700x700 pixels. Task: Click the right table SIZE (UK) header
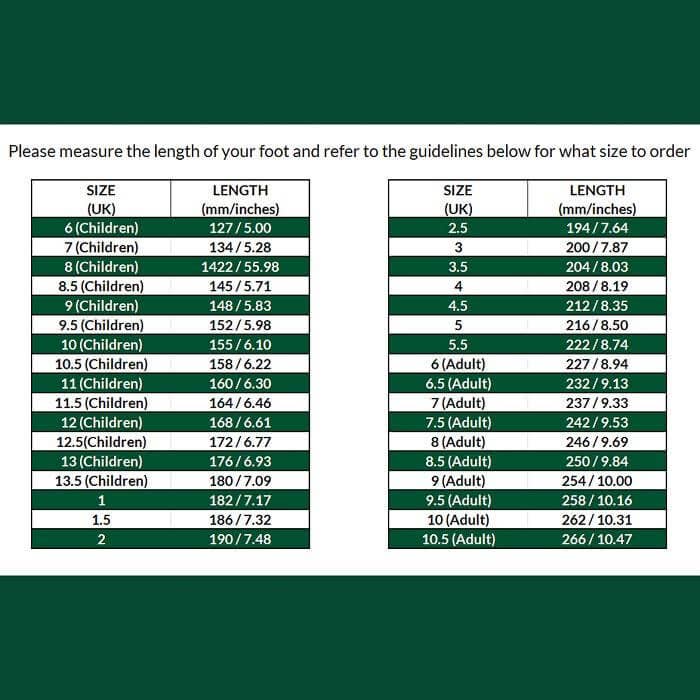tap(457, 199)
